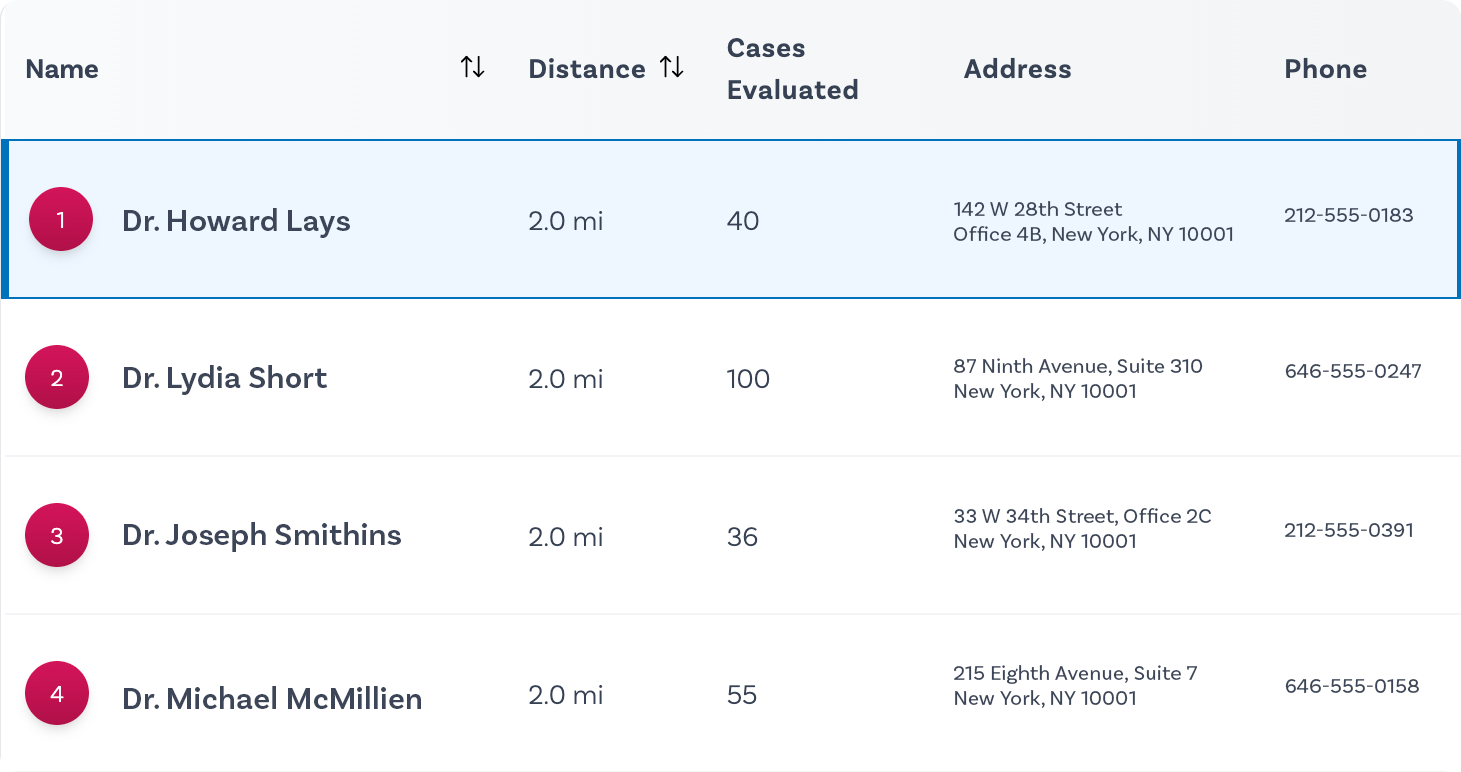Open Dr. Lydia Short's profile
The width and height of the screenshot is (1461, 772).
(x=224, y=378)
